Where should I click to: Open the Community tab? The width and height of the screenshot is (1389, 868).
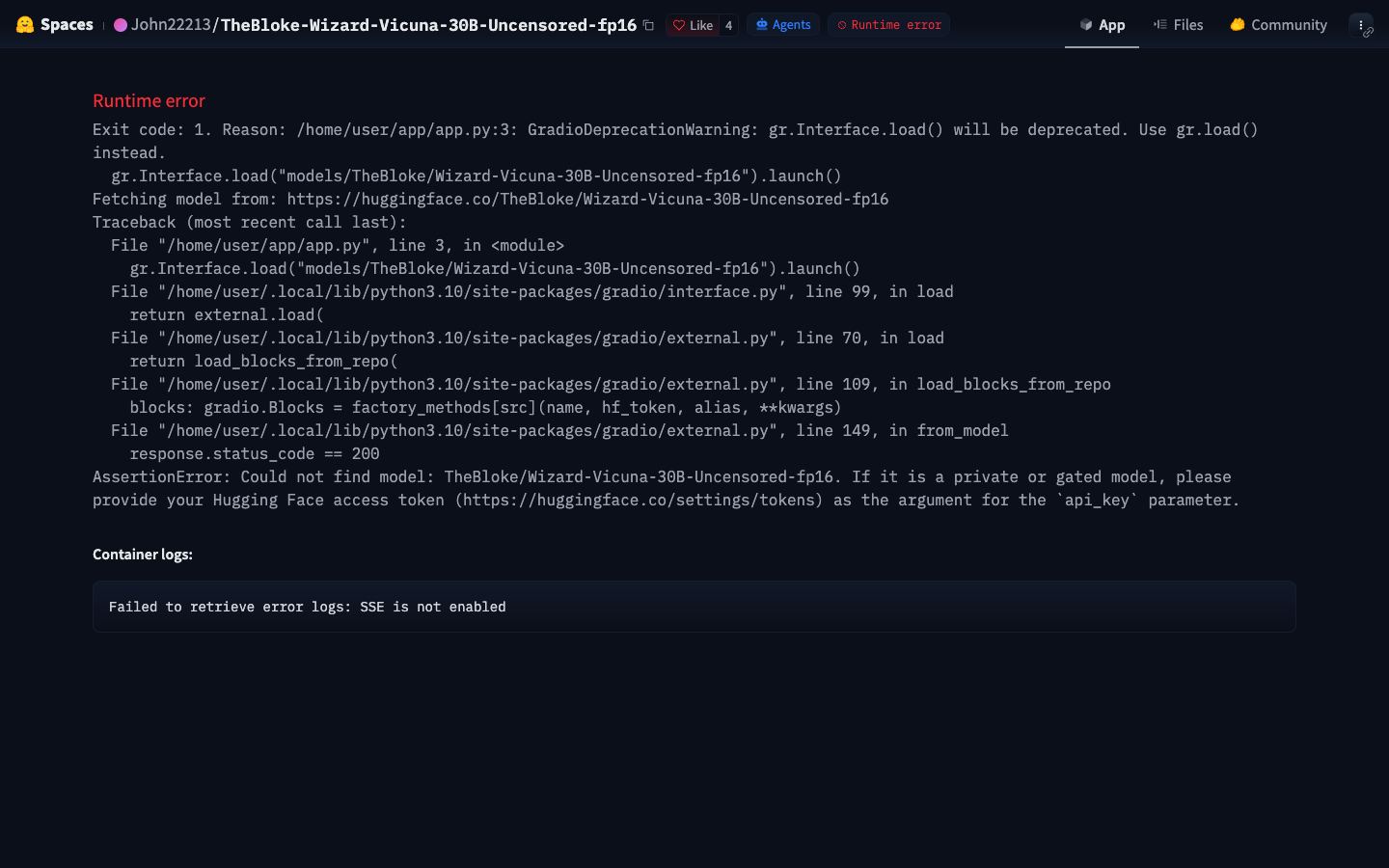1278,25
